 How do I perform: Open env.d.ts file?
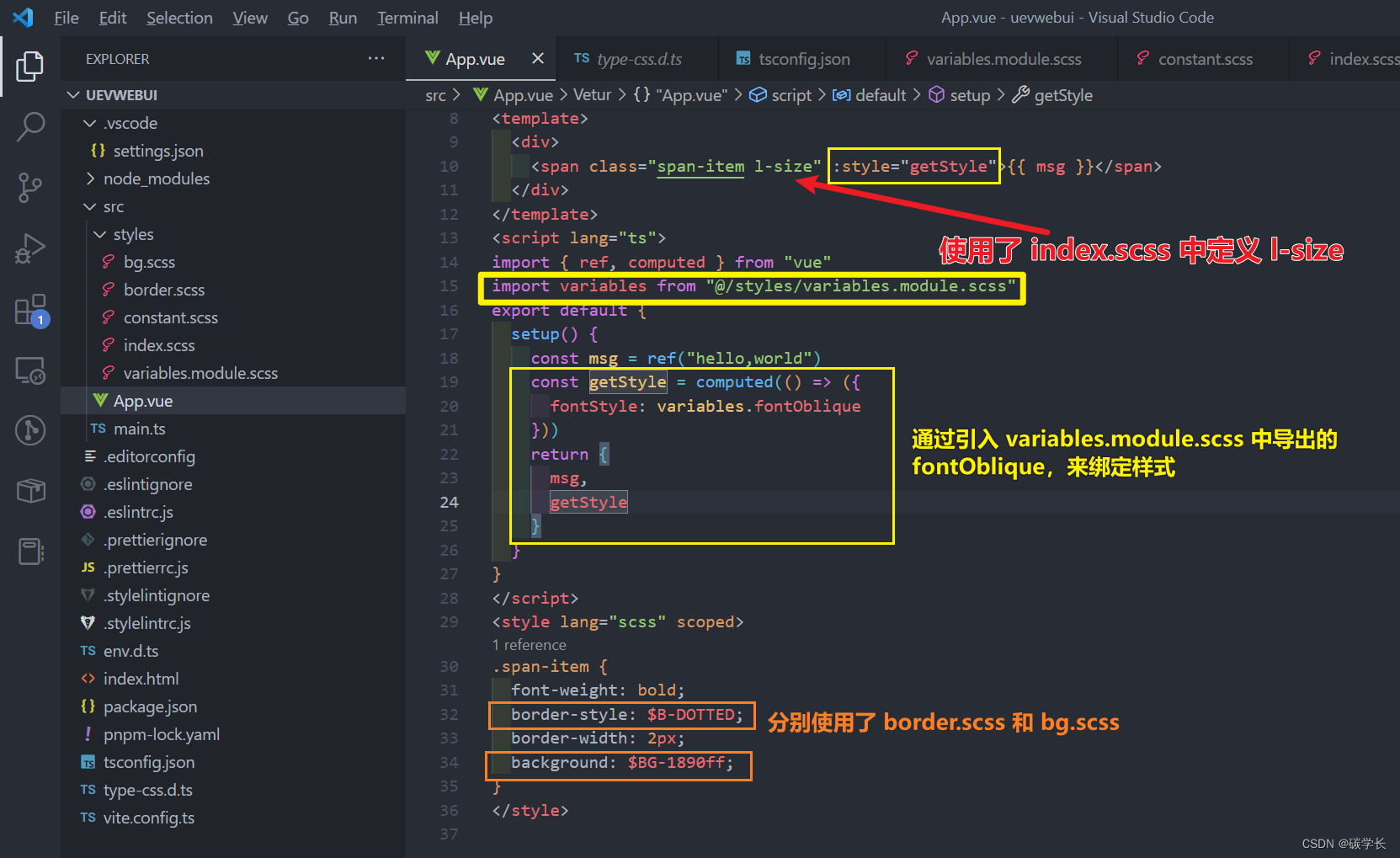coord(233,651)
